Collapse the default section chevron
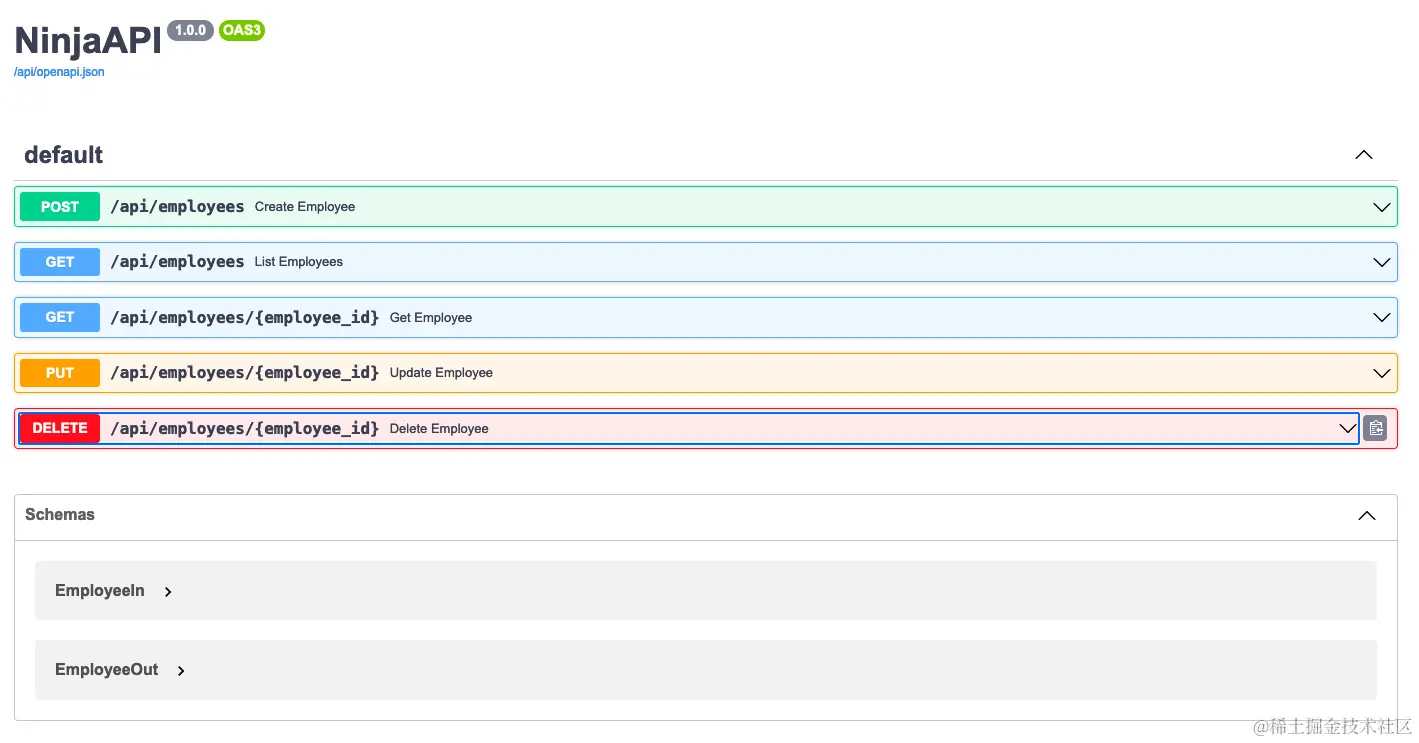1419x743 pixels. [x=1363, y=155]
